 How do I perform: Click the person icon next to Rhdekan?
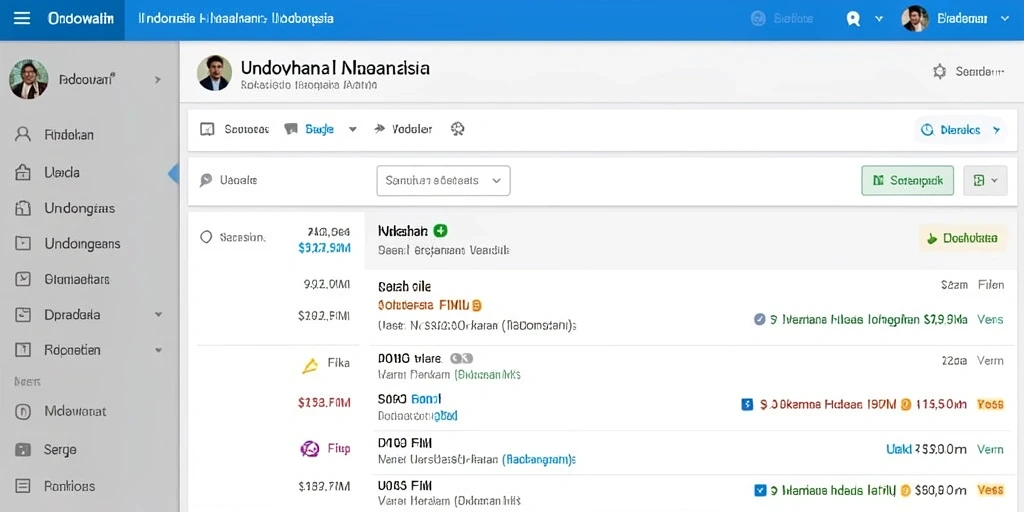[23, 135]
